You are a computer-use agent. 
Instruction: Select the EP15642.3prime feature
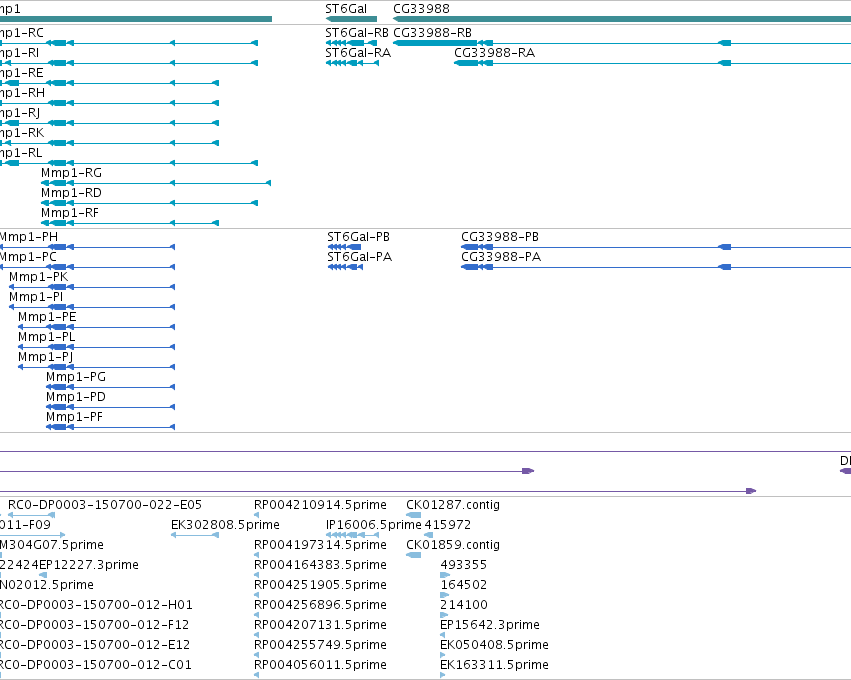pyautogui.click(x=442, y=635)
